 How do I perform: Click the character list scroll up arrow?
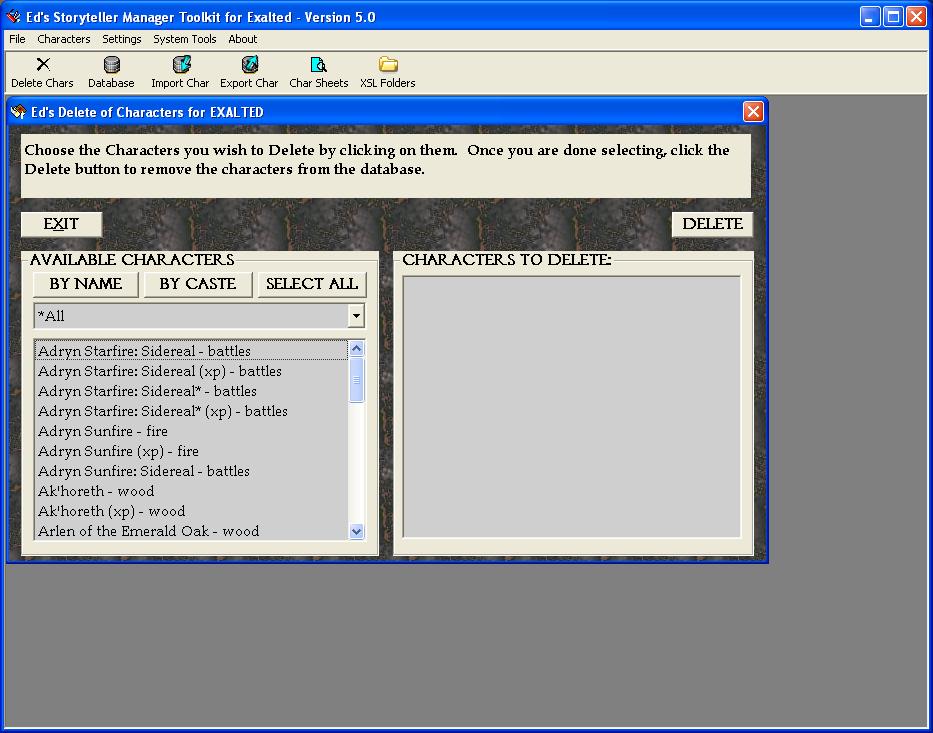pyautogui.click(x=356, y=349)
